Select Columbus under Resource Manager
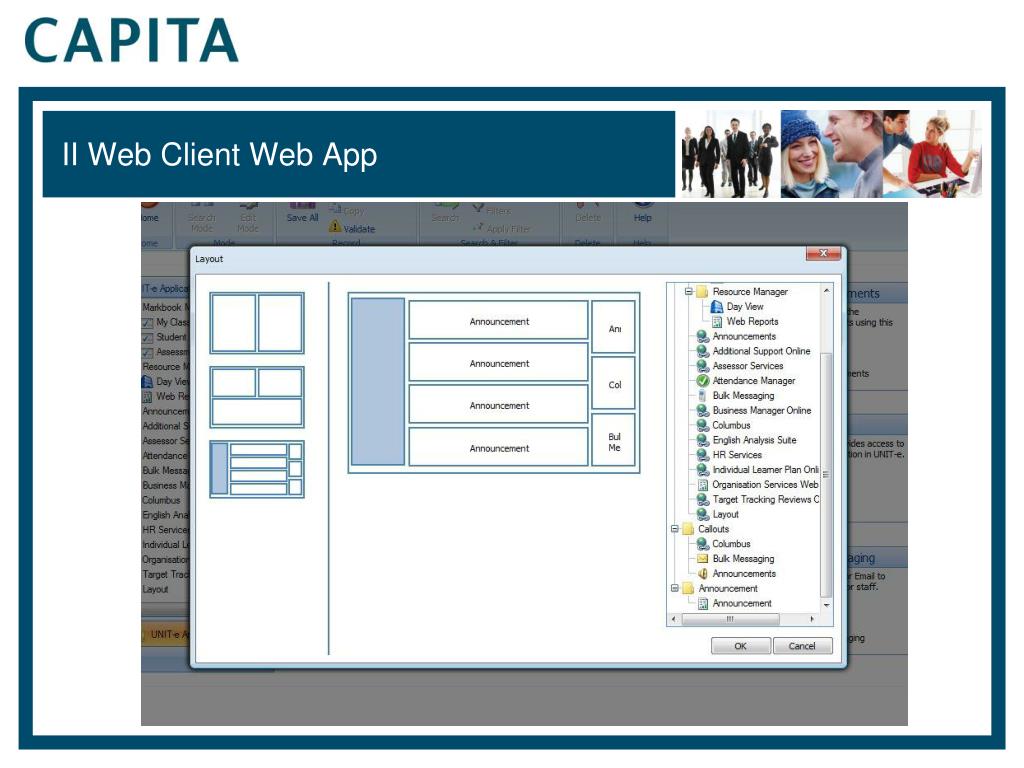The width and height of the screenshot is (1024, 768). 731,425
